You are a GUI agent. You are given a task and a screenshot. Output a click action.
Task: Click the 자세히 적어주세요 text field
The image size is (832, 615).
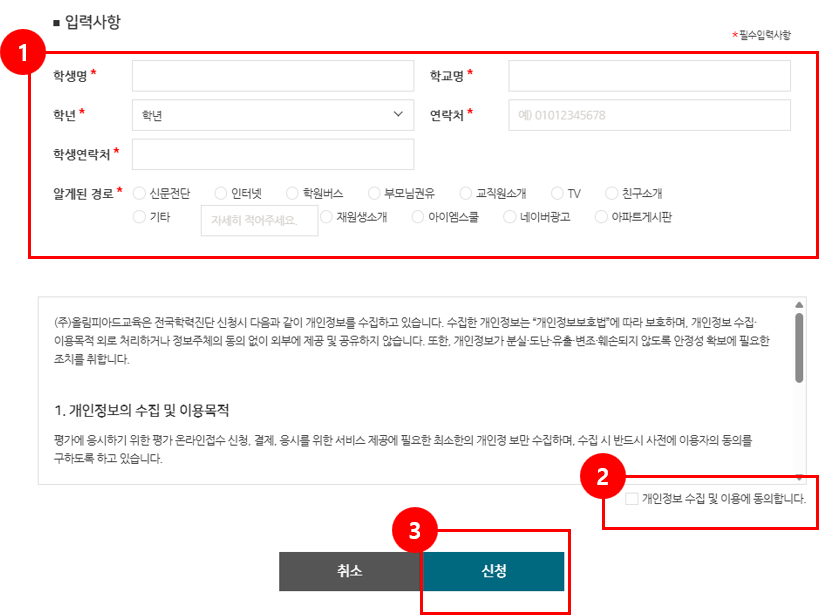(259, 220)
